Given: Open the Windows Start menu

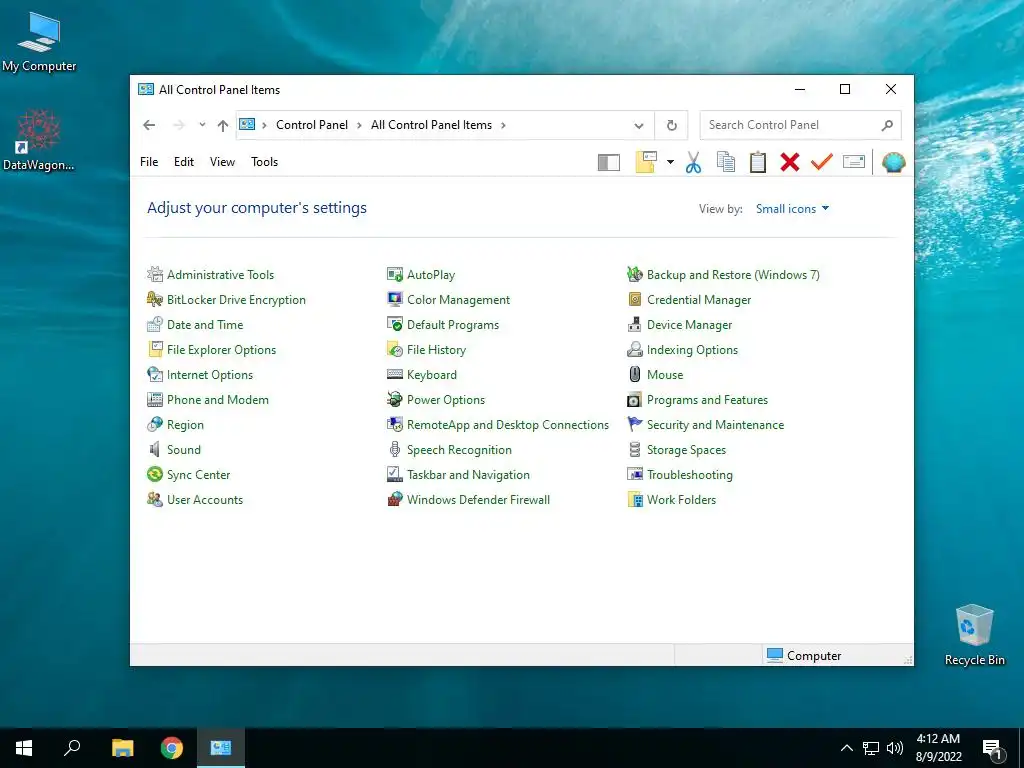Looking at the screenshot, I should pyautogui.click(x=24, y=748).
